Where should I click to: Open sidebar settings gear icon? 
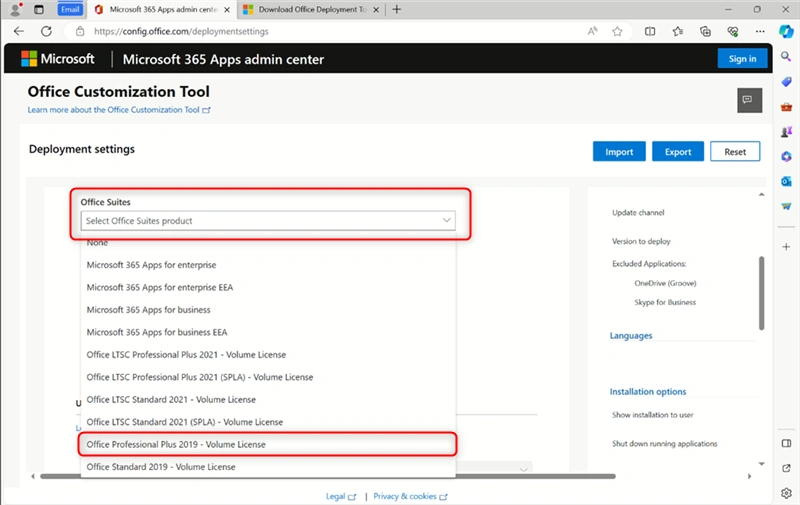click(x=786, y=493)
